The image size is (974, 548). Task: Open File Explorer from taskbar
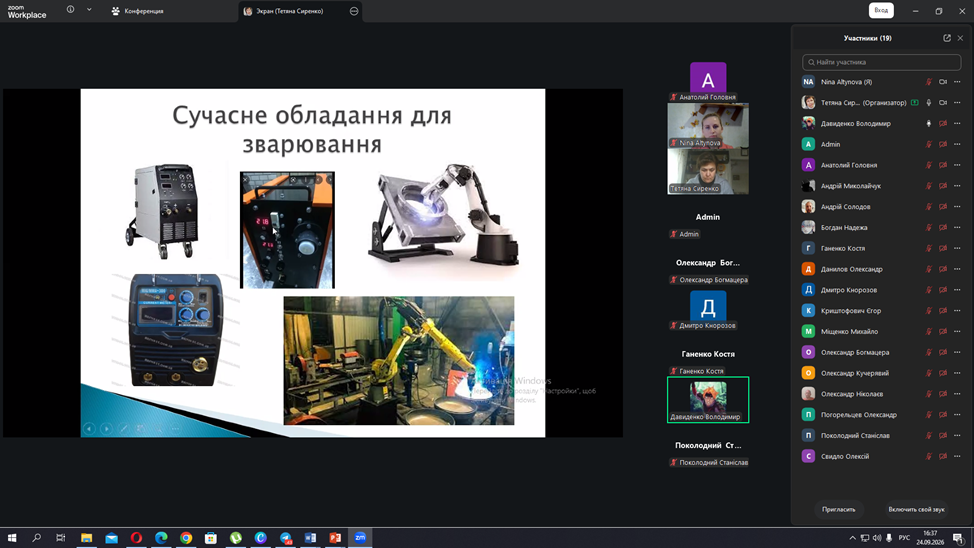click(x=86, y=537)
